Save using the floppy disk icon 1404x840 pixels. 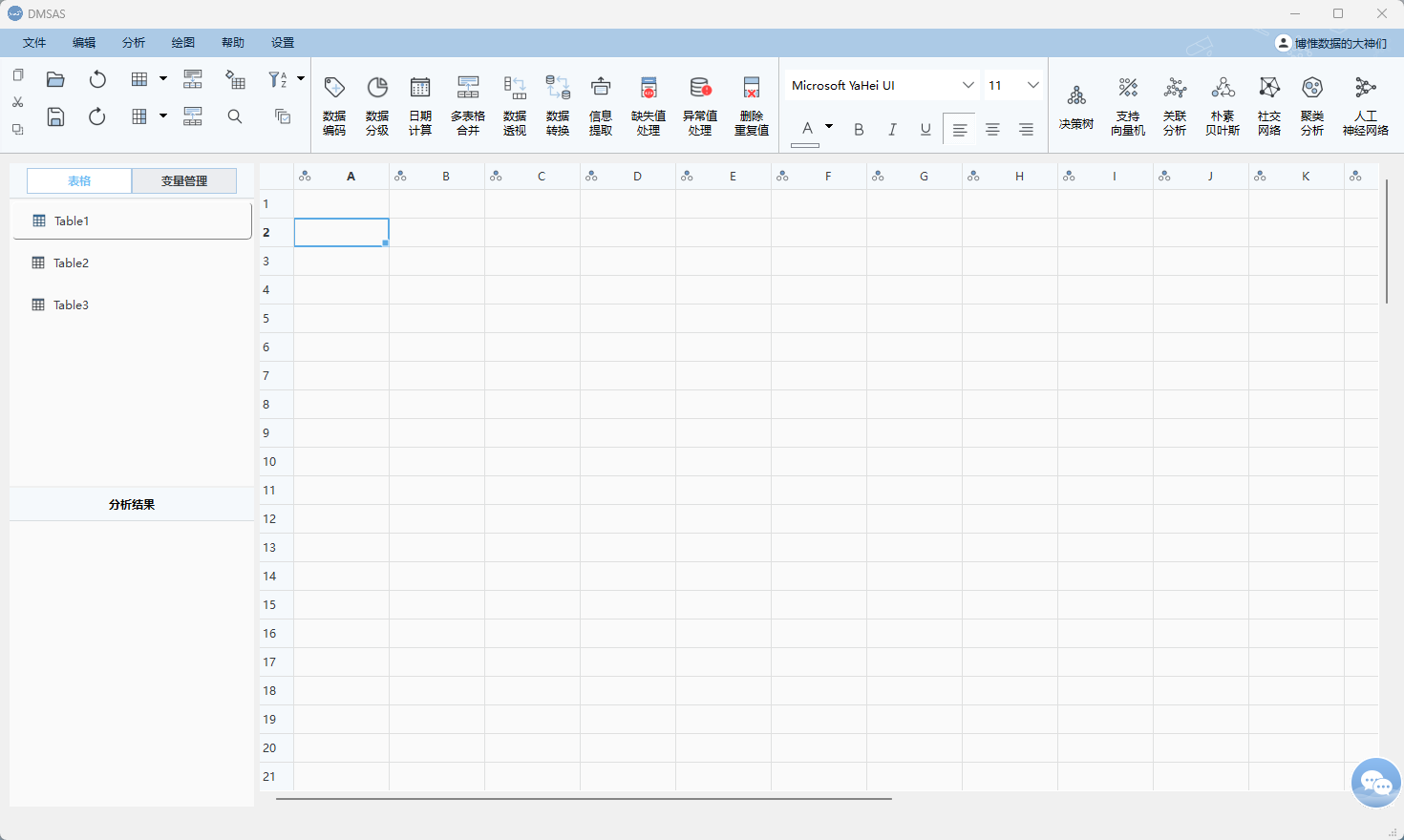[55, 116]
